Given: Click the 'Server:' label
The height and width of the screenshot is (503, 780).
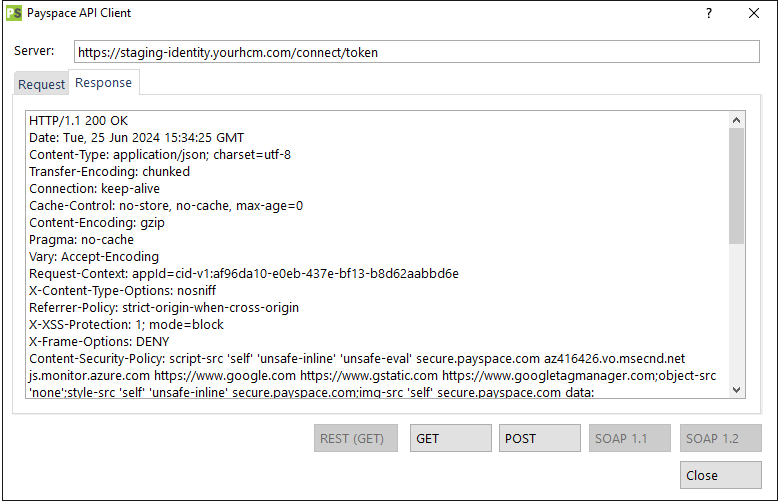Looking at the screenshot, I should tap(34, 51).
